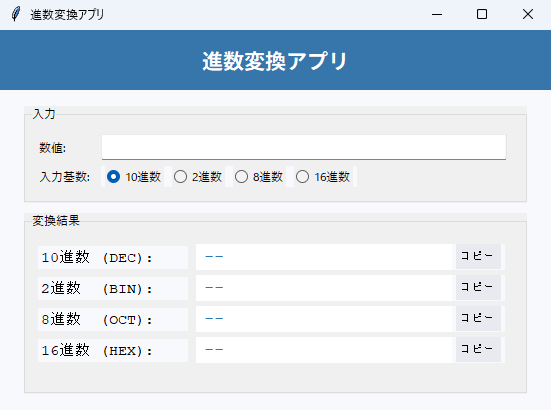551x410 pixels.
Task: Click the 進数変換アプリ header title
Action: click(275, 61)
